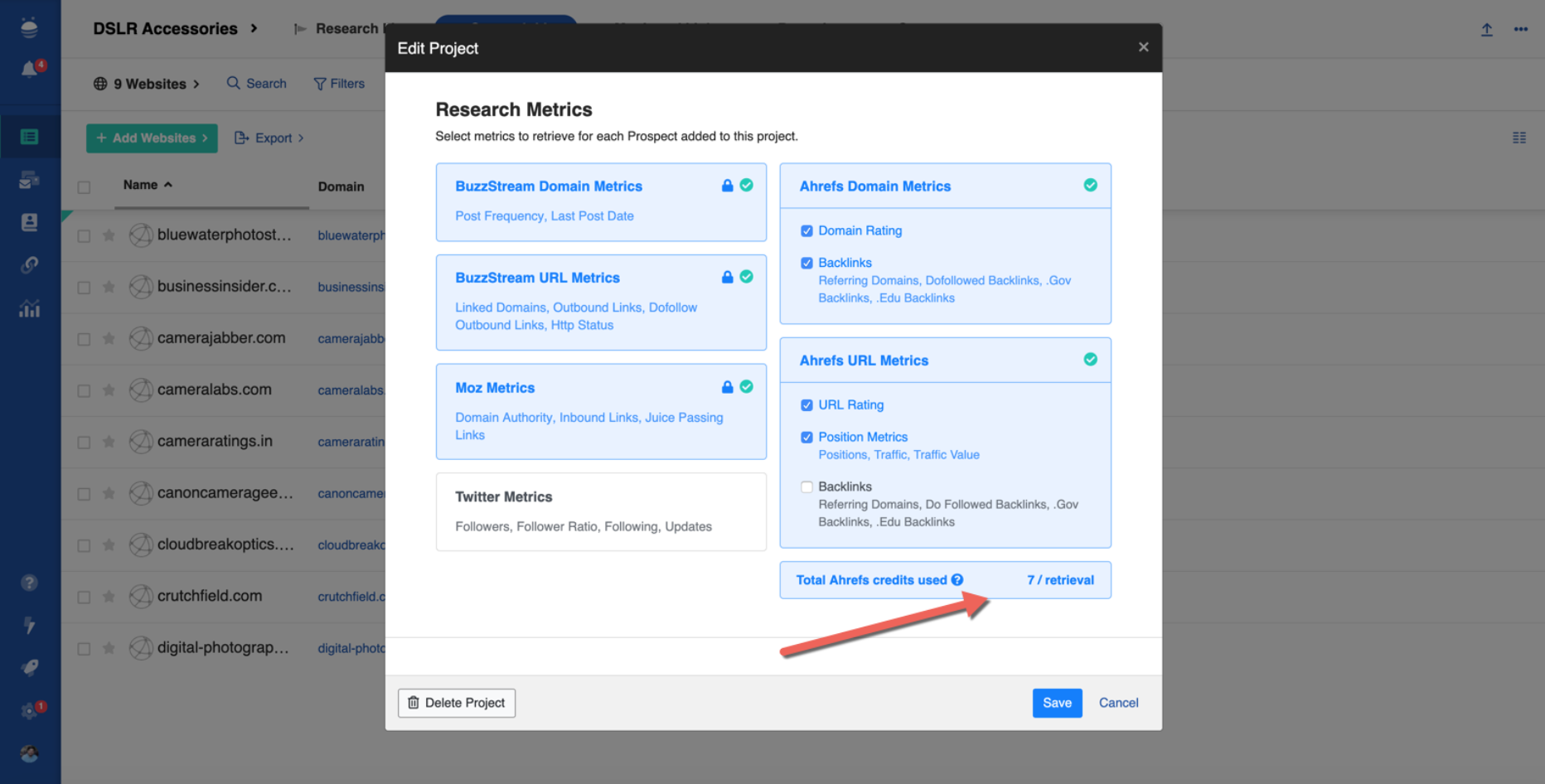Uncheck the Position Metrics checkbox
The height and width of the screenshot is (784, 1545).
pyautogui.click(x=806, y=438)
